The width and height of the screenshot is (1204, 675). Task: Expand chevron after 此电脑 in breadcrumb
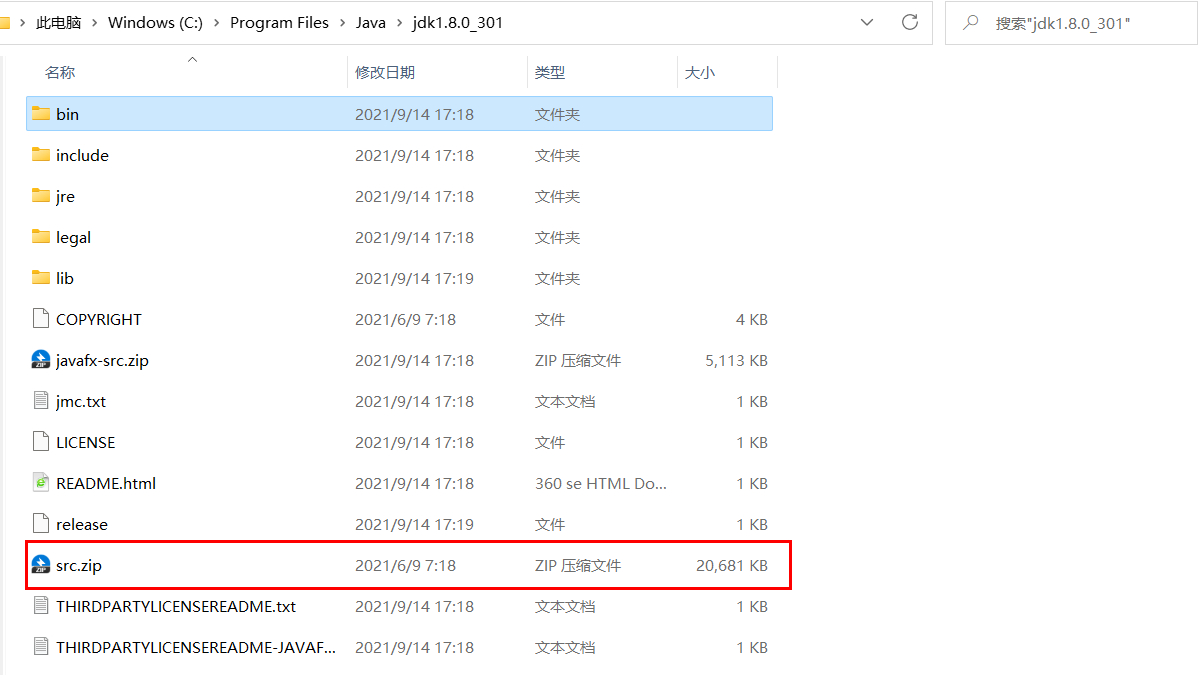(95, 22)
